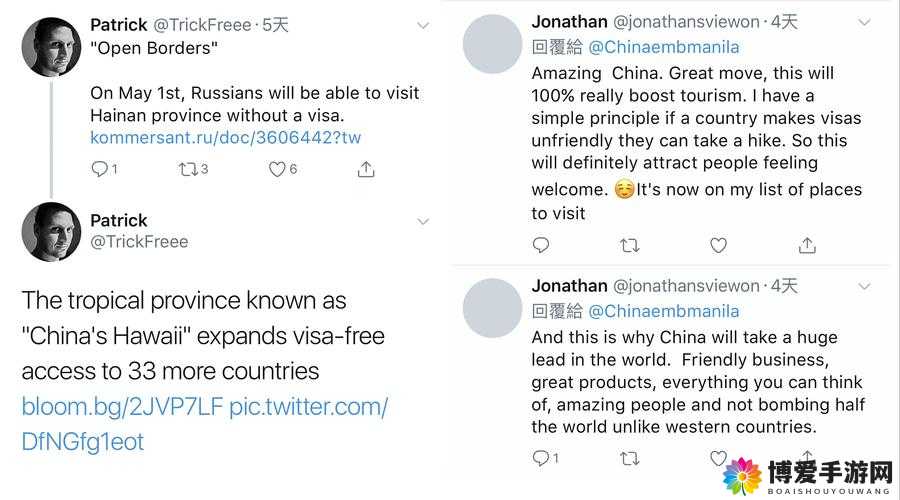Image resolution: width=900 pixels, height=500 pixels.
Task: Retweet Jonathan's huge lead tweet
Action: pos(630,458)
